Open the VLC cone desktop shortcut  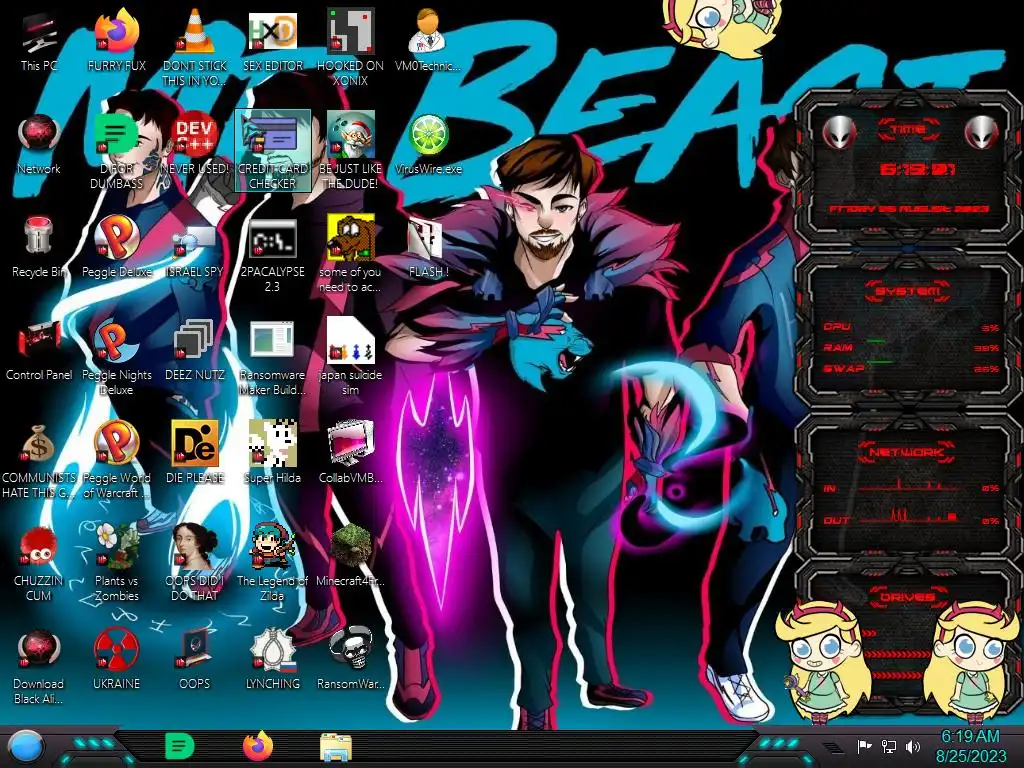195,47
